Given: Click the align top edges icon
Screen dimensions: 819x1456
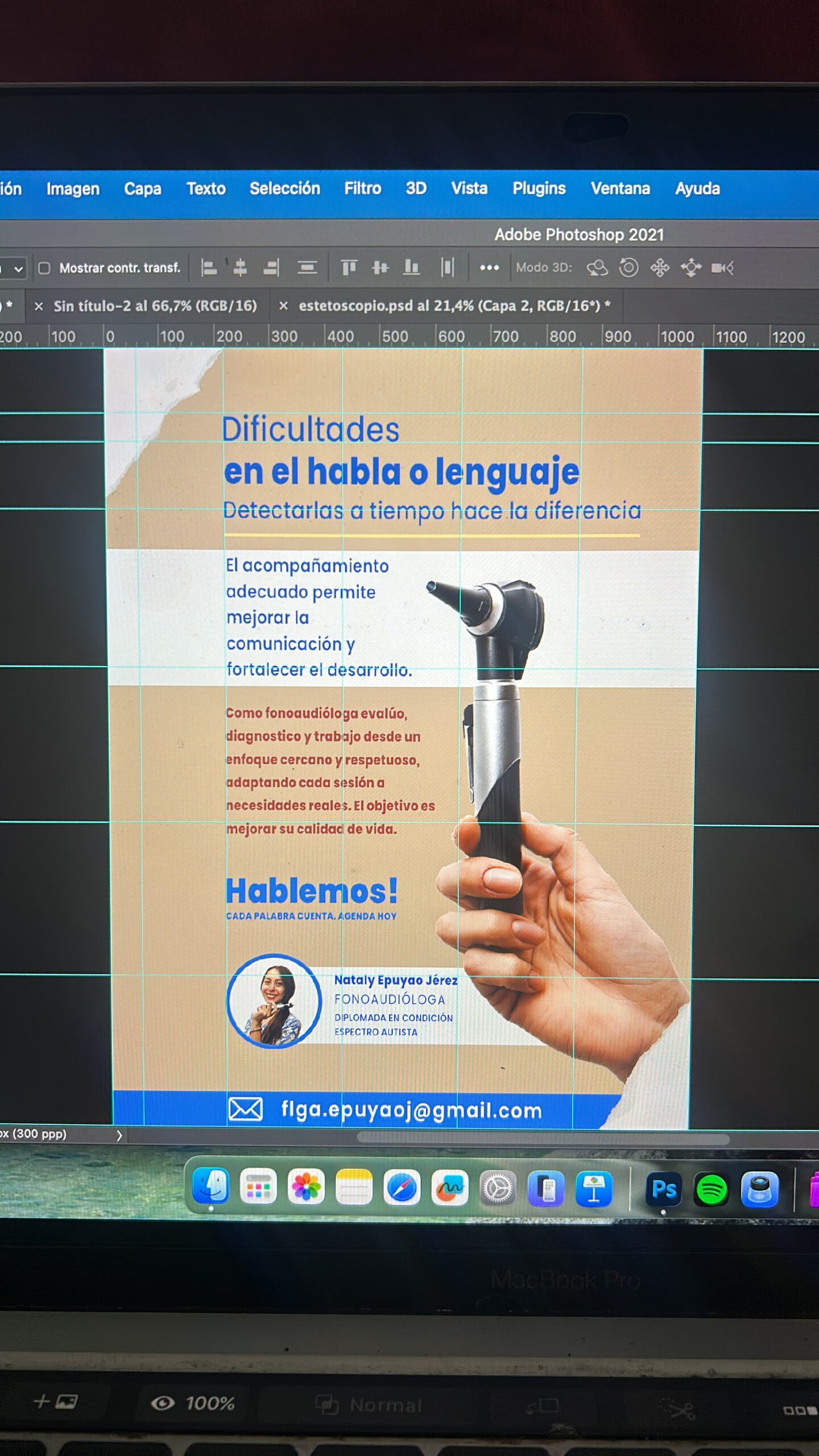Looking at the screenshot, I should coord(349,267).
